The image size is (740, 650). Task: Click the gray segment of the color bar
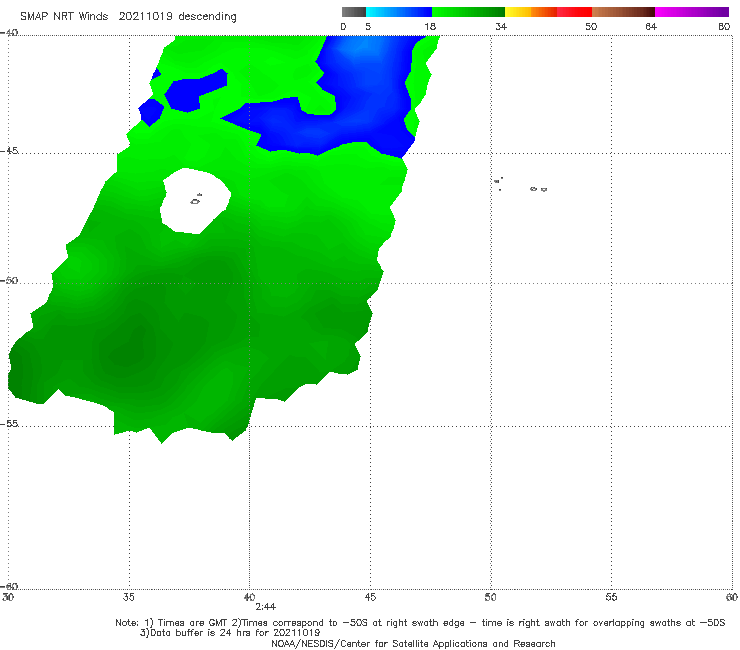354,12
